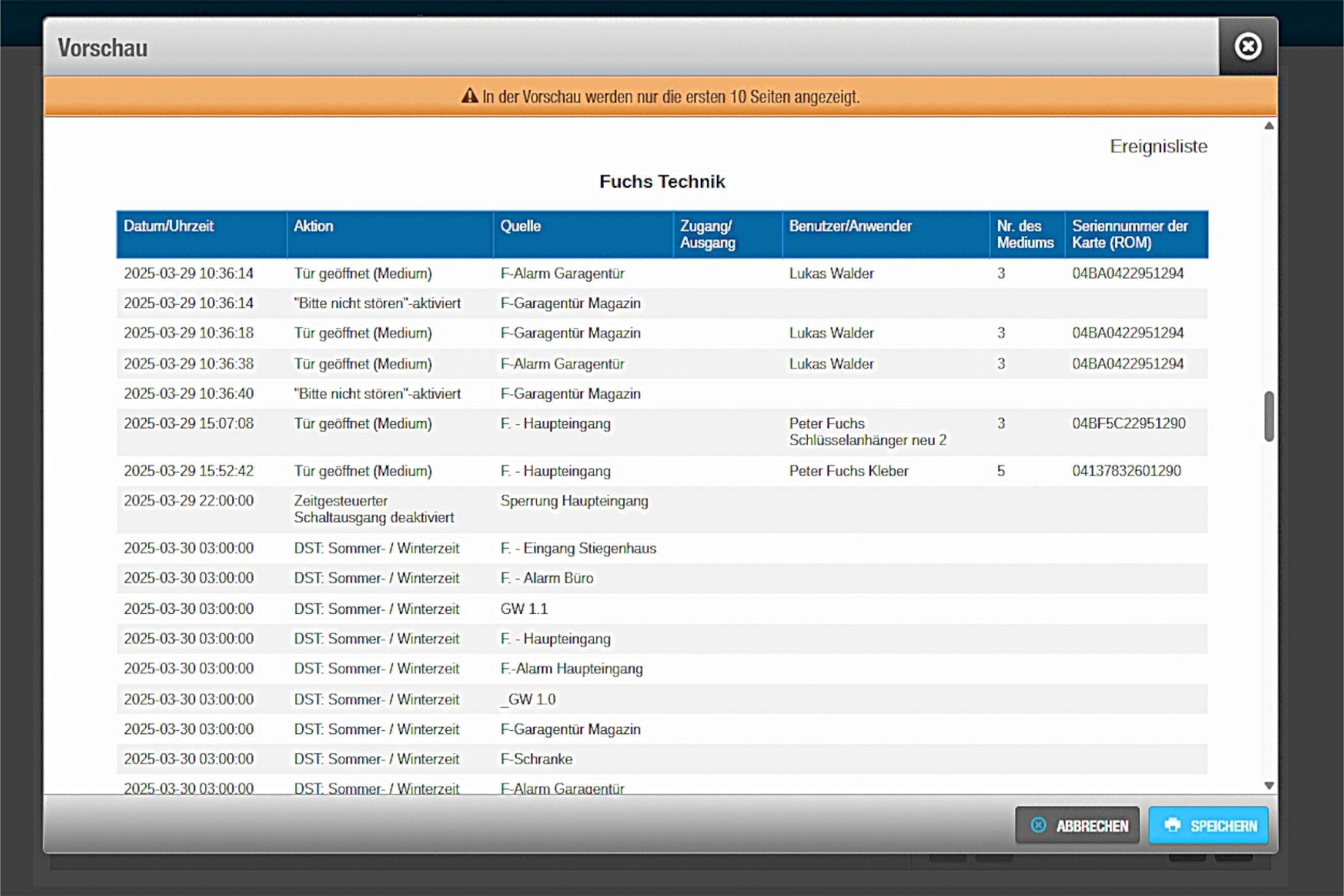Select the GW 1.1 DST event row
This screenshot has width=1344, height=896.
pos(524,609)
